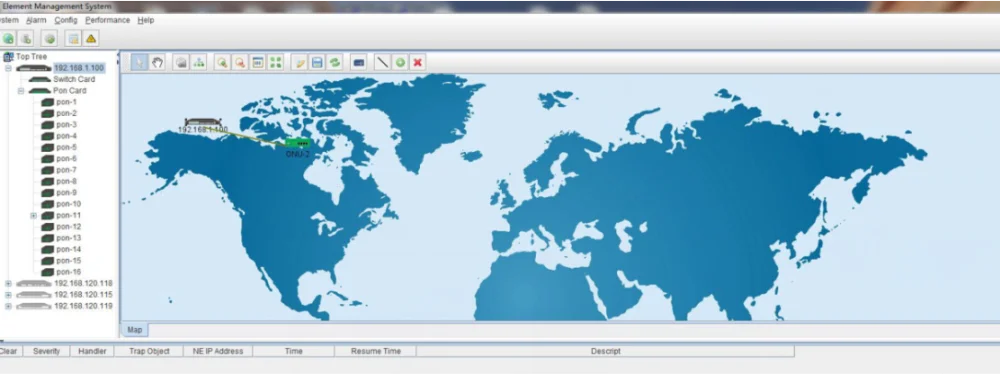
Task: Click the red X delete icon
Action: pos(418,63)
